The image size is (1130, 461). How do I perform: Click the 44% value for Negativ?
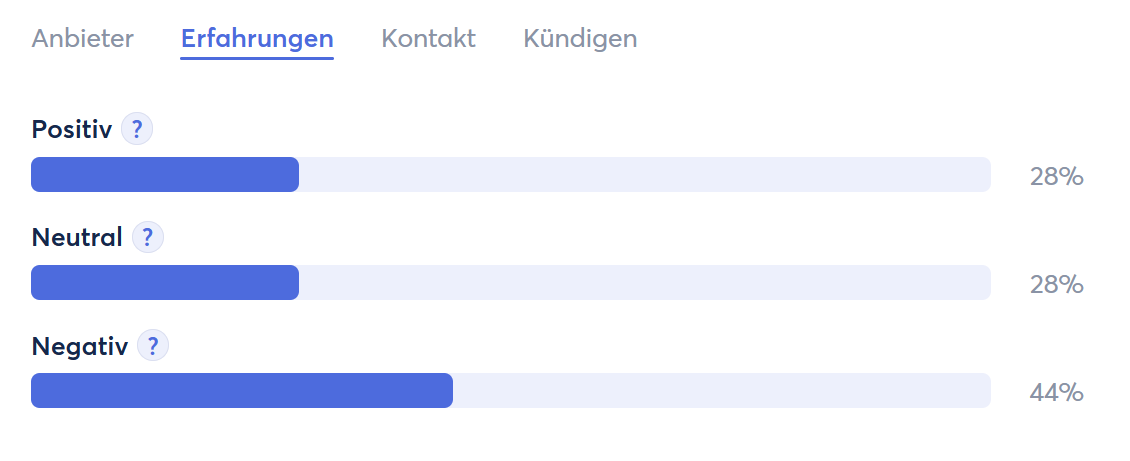coord(1056,393)
